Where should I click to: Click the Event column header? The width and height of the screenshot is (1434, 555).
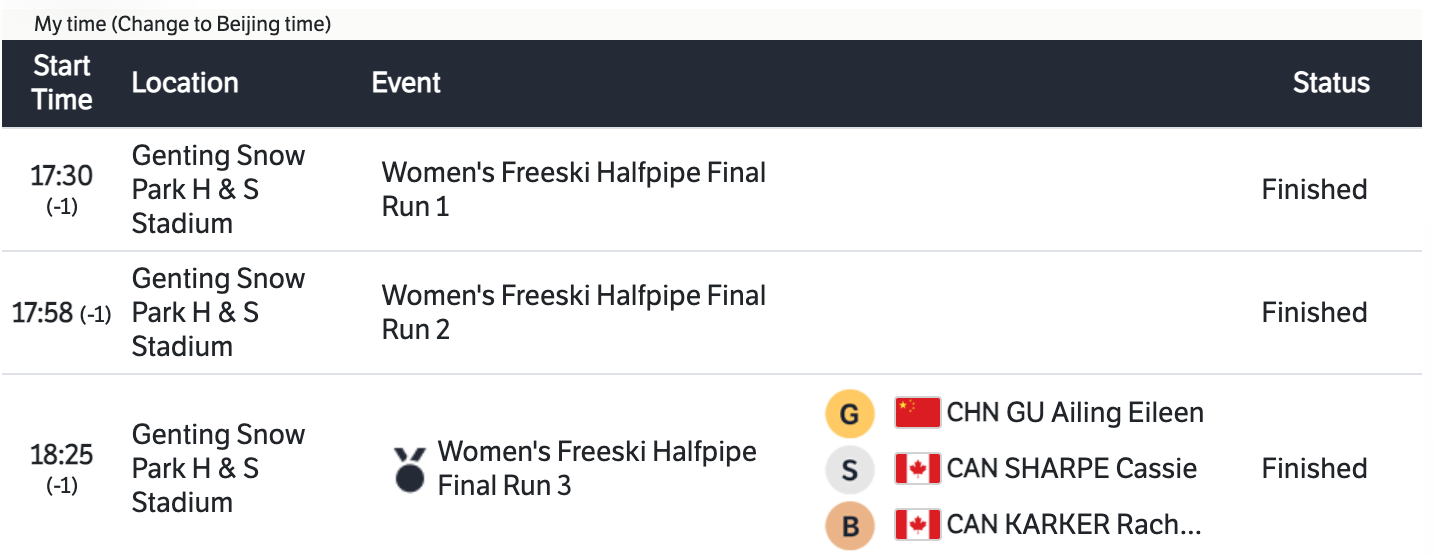(x=406, y=83)
